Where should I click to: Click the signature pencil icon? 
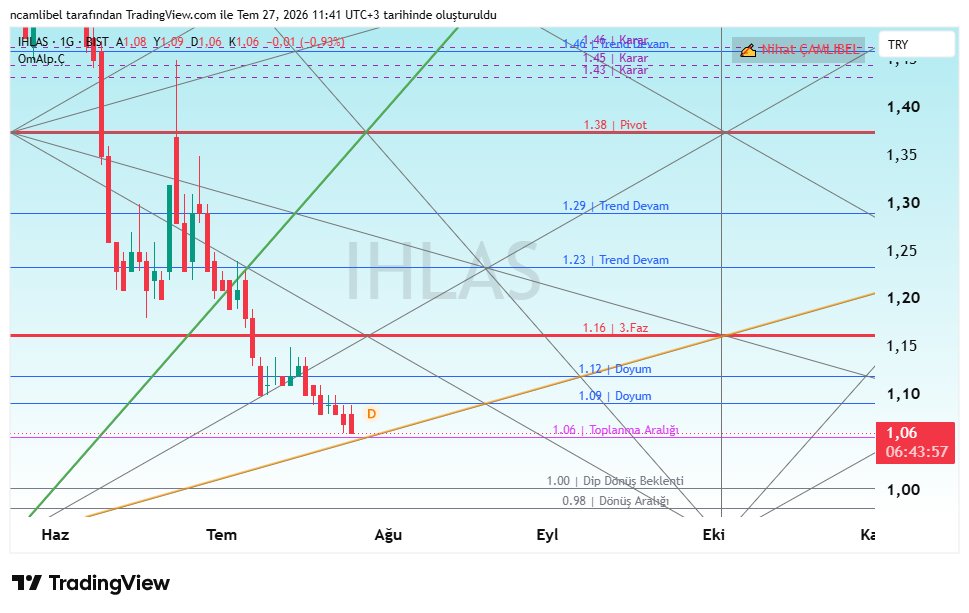[748, 50]
